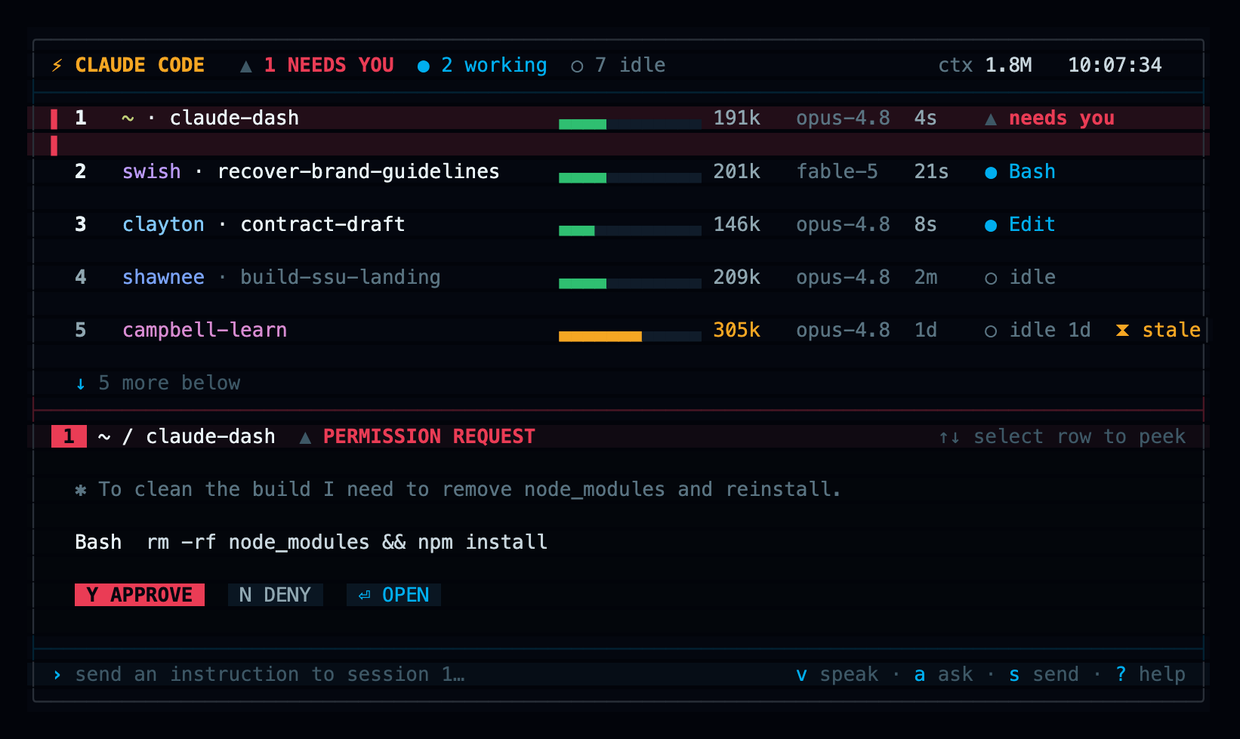The height and width of the screenshot is (739, 1240).
Task: Click the 'needs you' status text
Action: point(1061,118)
